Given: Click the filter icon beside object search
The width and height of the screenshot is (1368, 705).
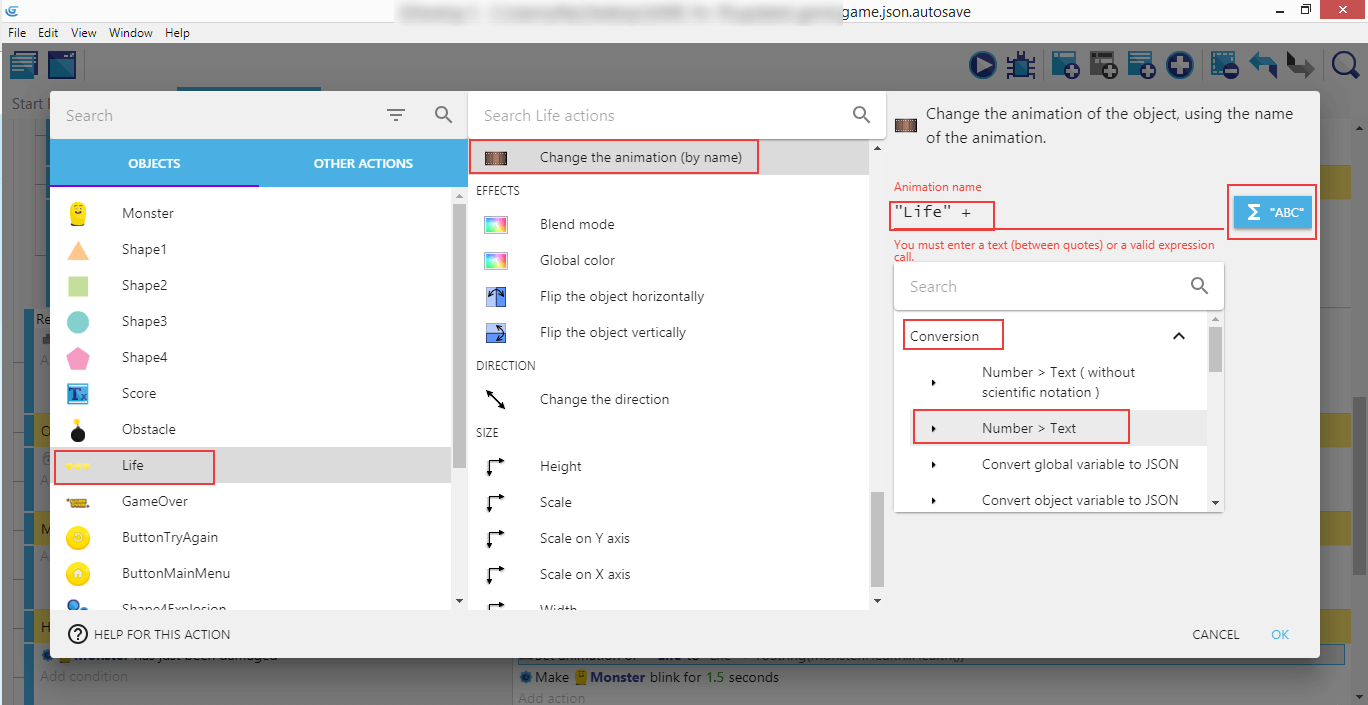Looking at the screenshot, I should click(396, 116).
